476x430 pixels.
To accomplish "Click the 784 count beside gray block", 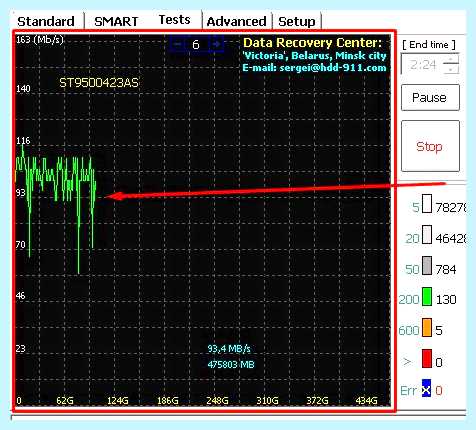I will (x=446, y=269).
